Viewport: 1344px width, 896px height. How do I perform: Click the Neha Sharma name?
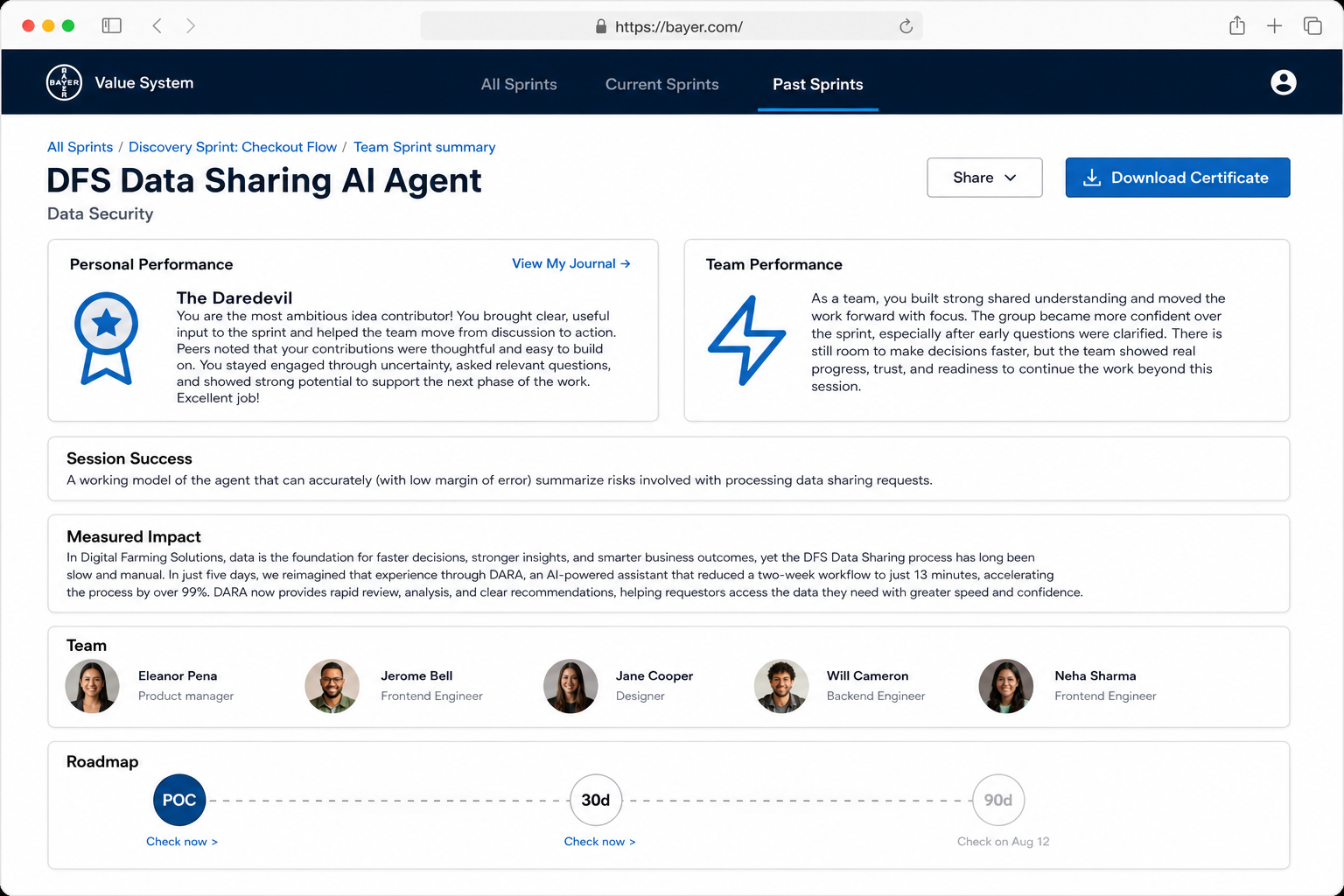coord(1095,675)
